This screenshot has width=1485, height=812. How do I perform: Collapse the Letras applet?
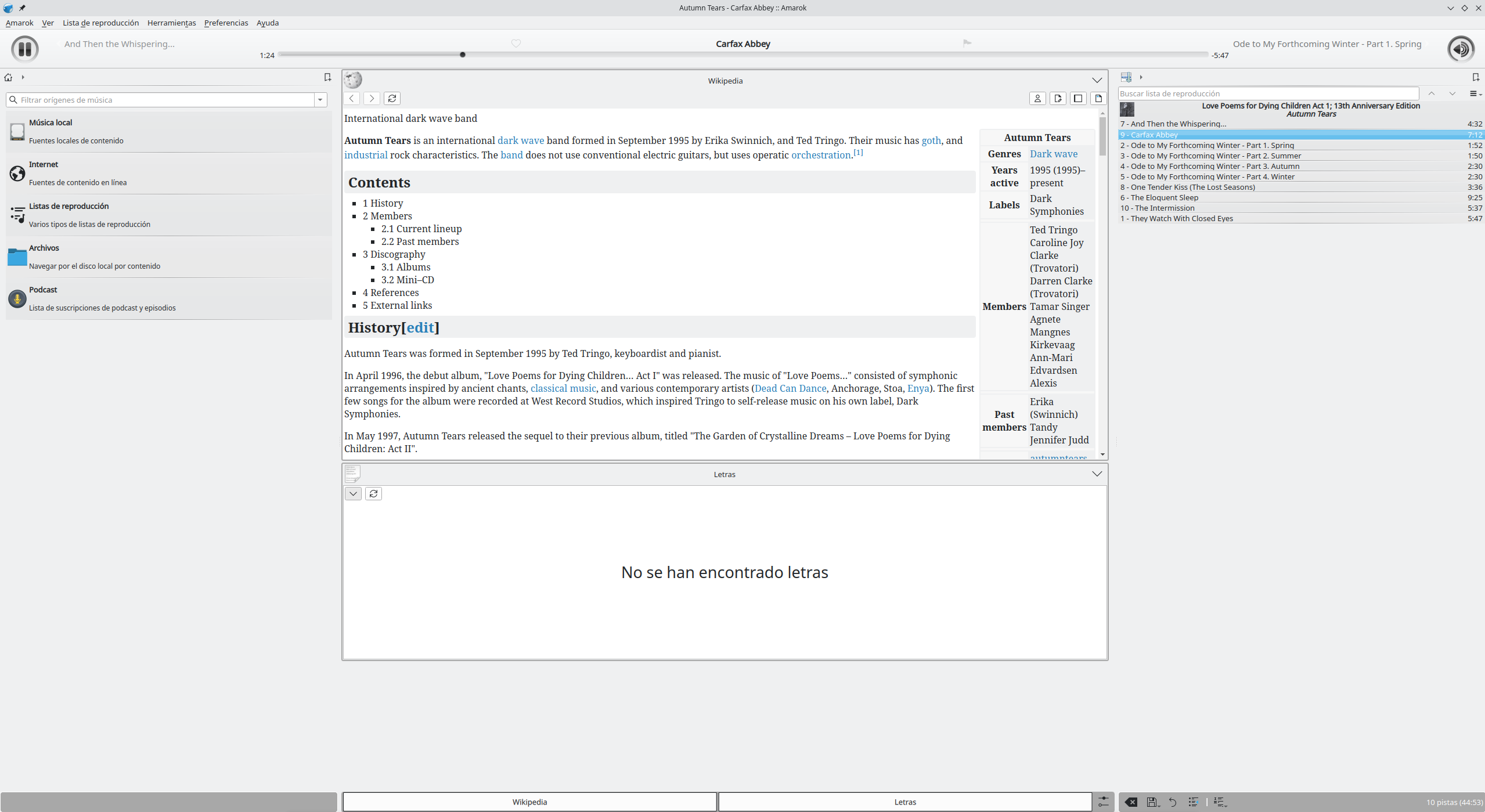1097,474
